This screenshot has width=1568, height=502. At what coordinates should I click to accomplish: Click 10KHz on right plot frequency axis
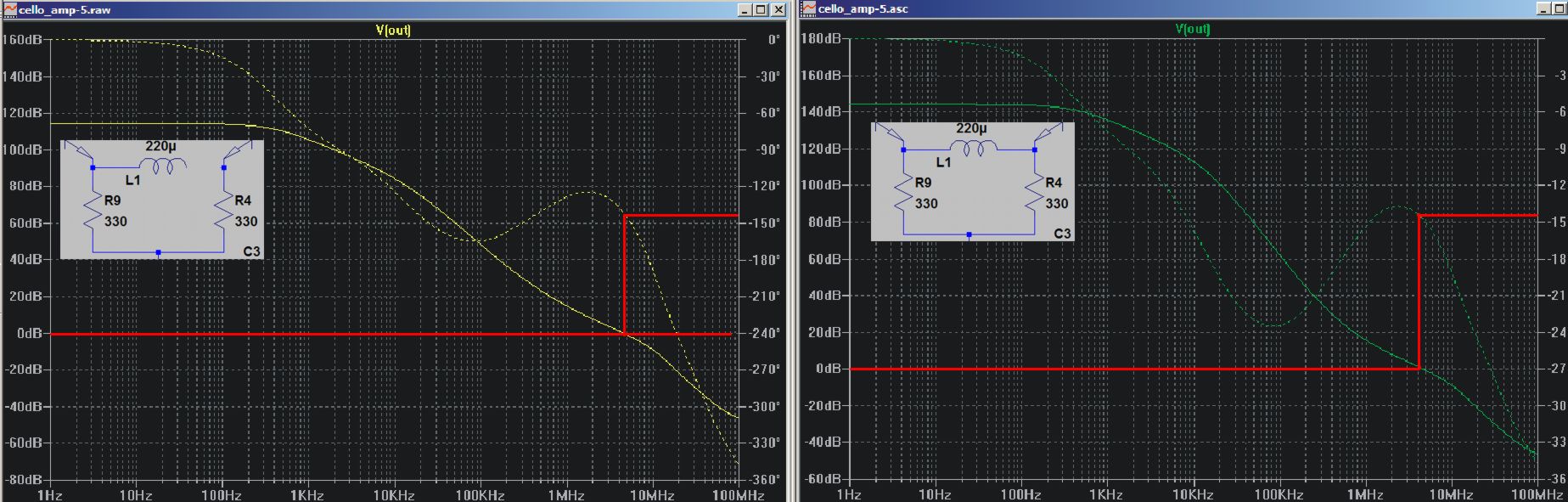[1193, 494]
